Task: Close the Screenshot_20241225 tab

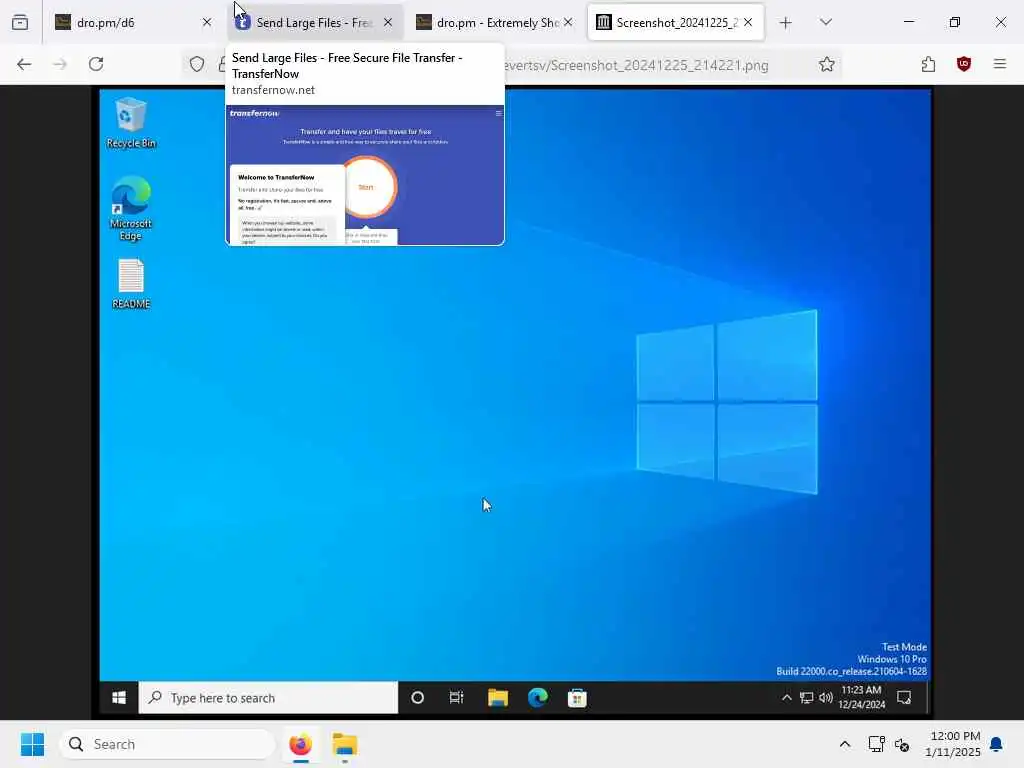Action: (x=748, y=22)
